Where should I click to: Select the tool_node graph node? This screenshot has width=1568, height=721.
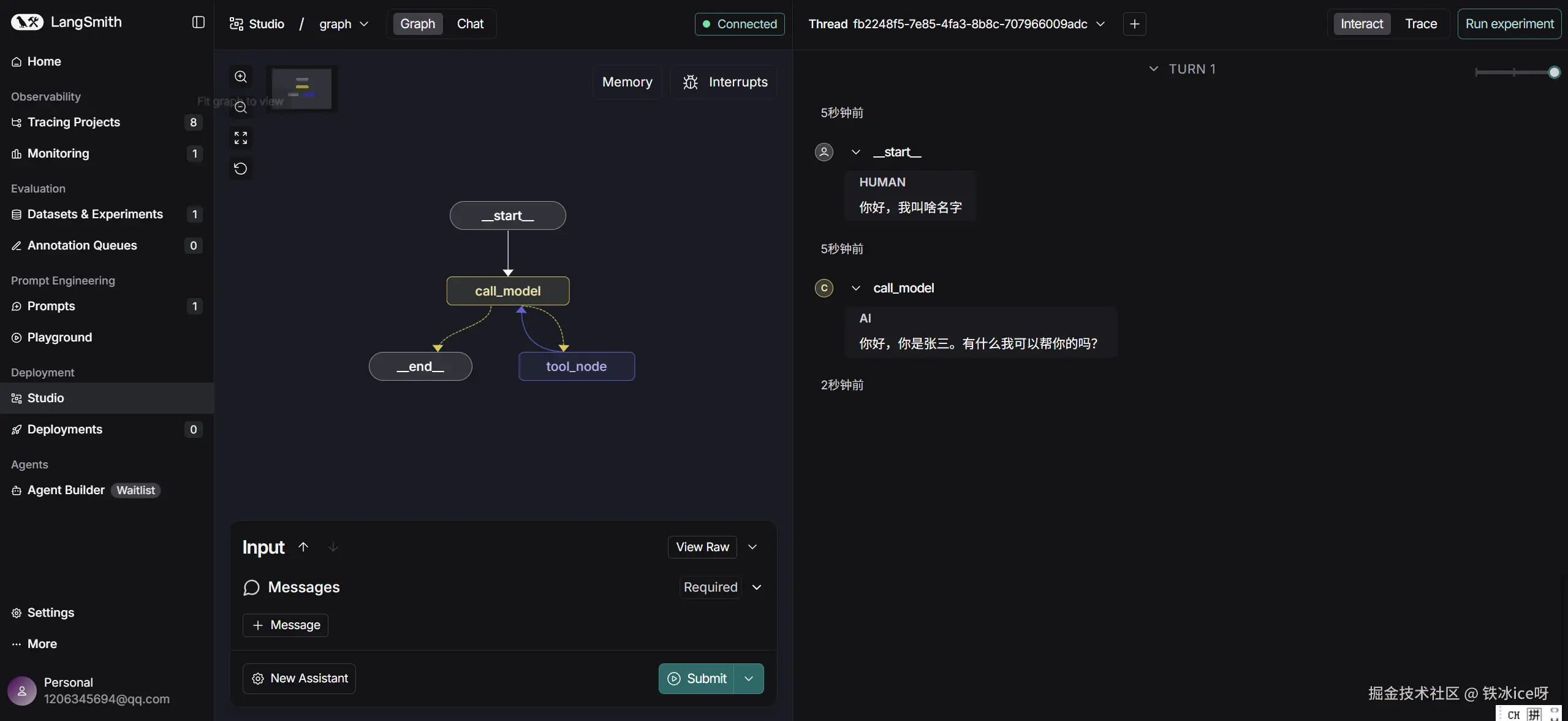pos(576,367)
